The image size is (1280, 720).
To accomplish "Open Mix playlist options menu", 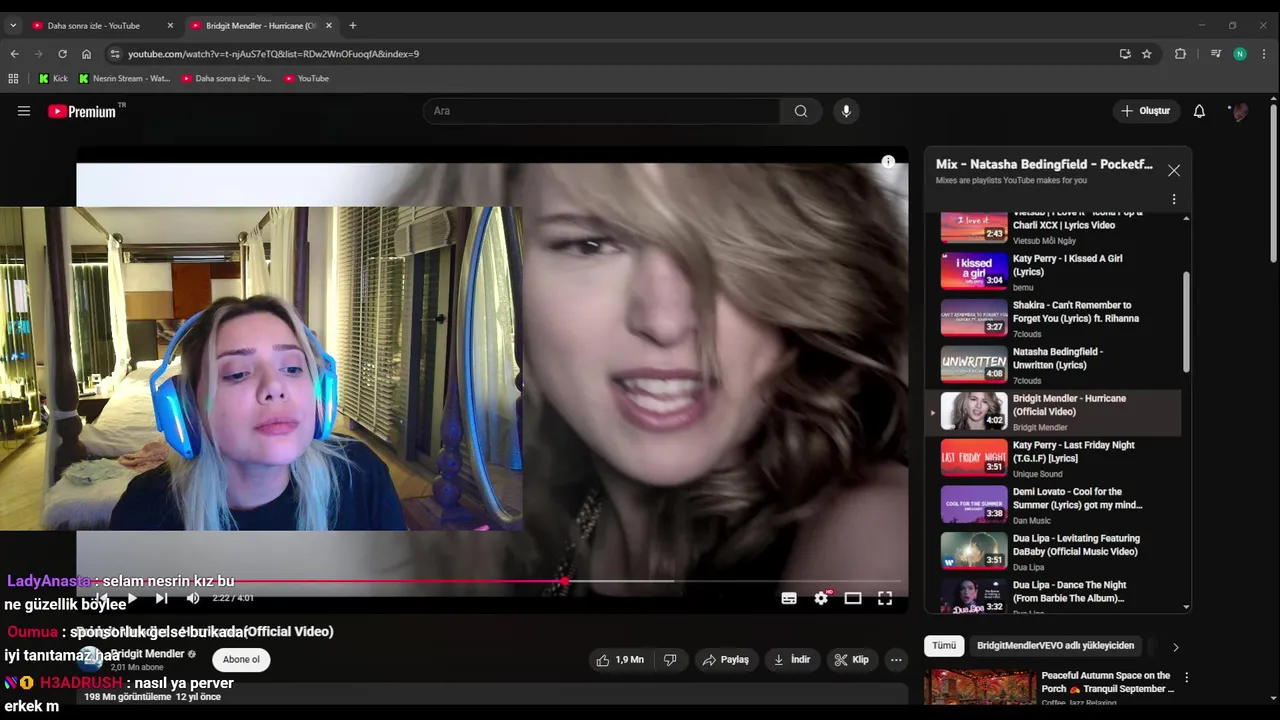I will (1174, 199).
